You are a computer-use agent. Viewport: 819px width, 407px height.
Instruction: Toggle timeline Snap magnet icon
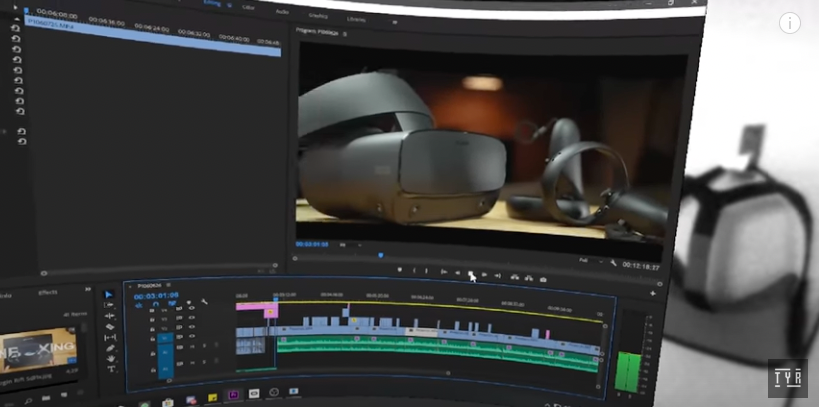(x=155, y=304)
